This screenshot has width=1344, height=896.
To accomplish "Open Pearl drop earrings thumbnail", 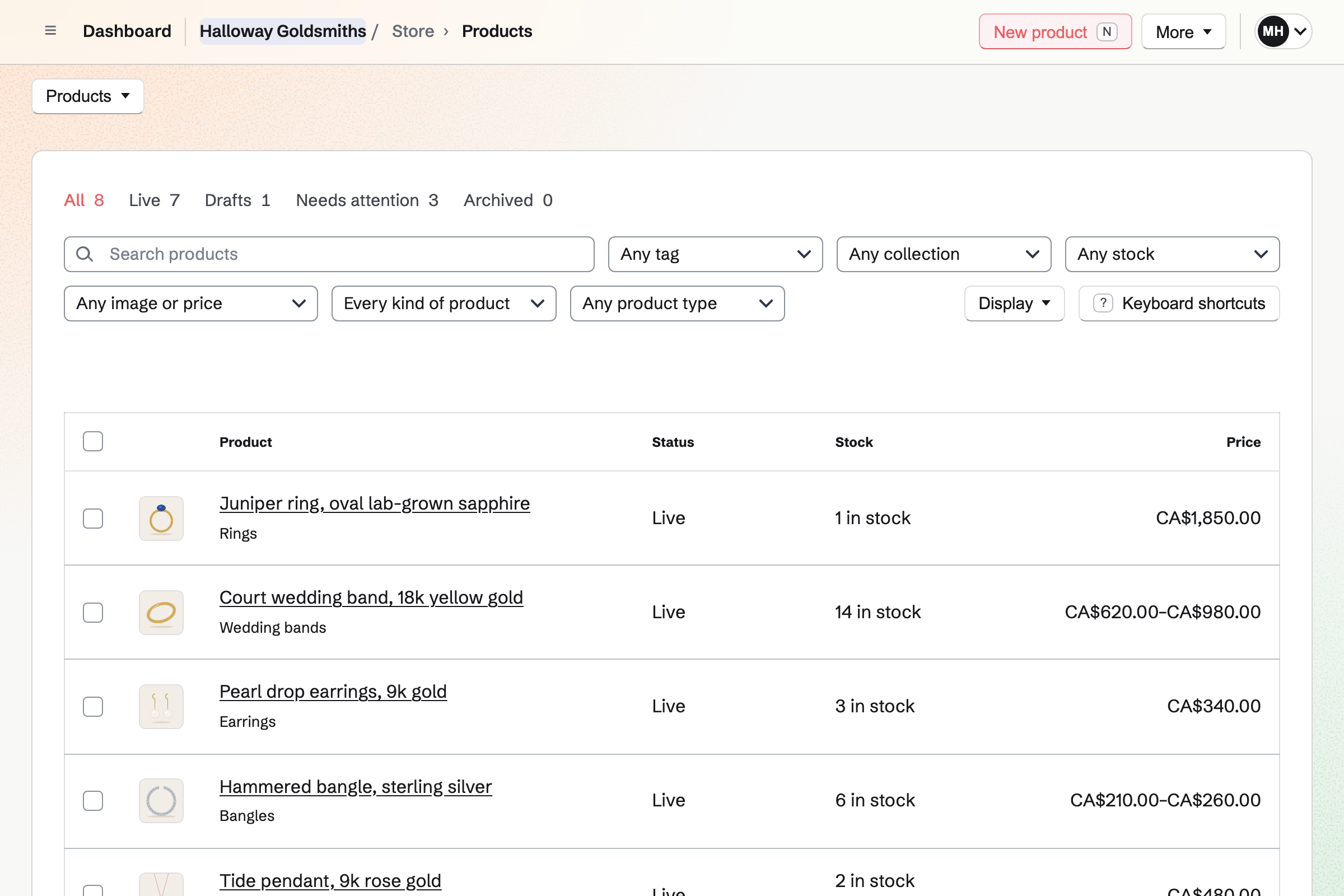I will (x=161, y=707).
